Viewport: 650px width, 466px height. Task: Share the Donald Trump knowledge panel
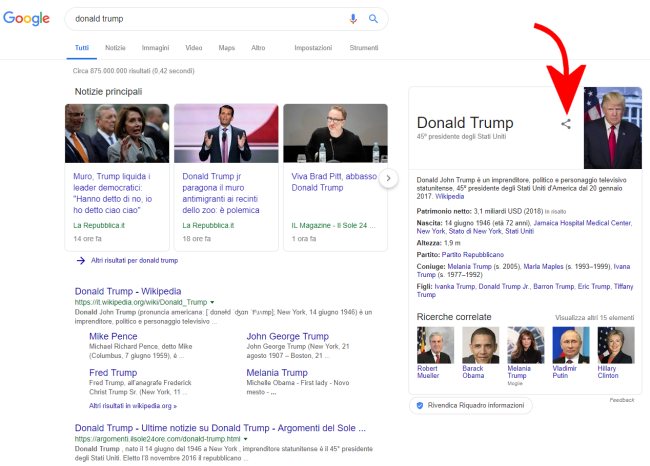(566, 124)
